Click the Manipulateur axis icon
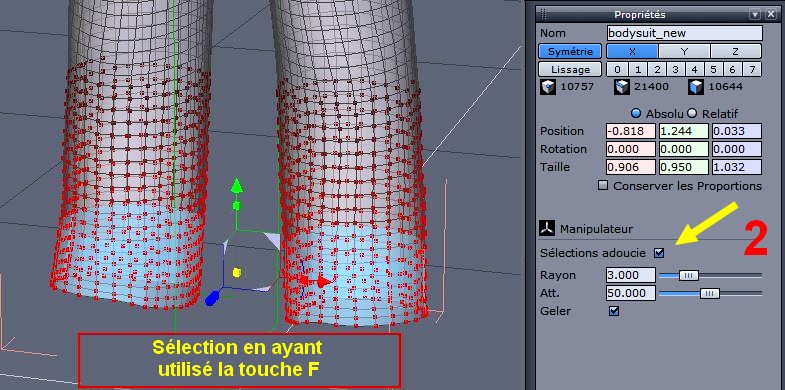785x390 pixels. (x=547, y=228)
